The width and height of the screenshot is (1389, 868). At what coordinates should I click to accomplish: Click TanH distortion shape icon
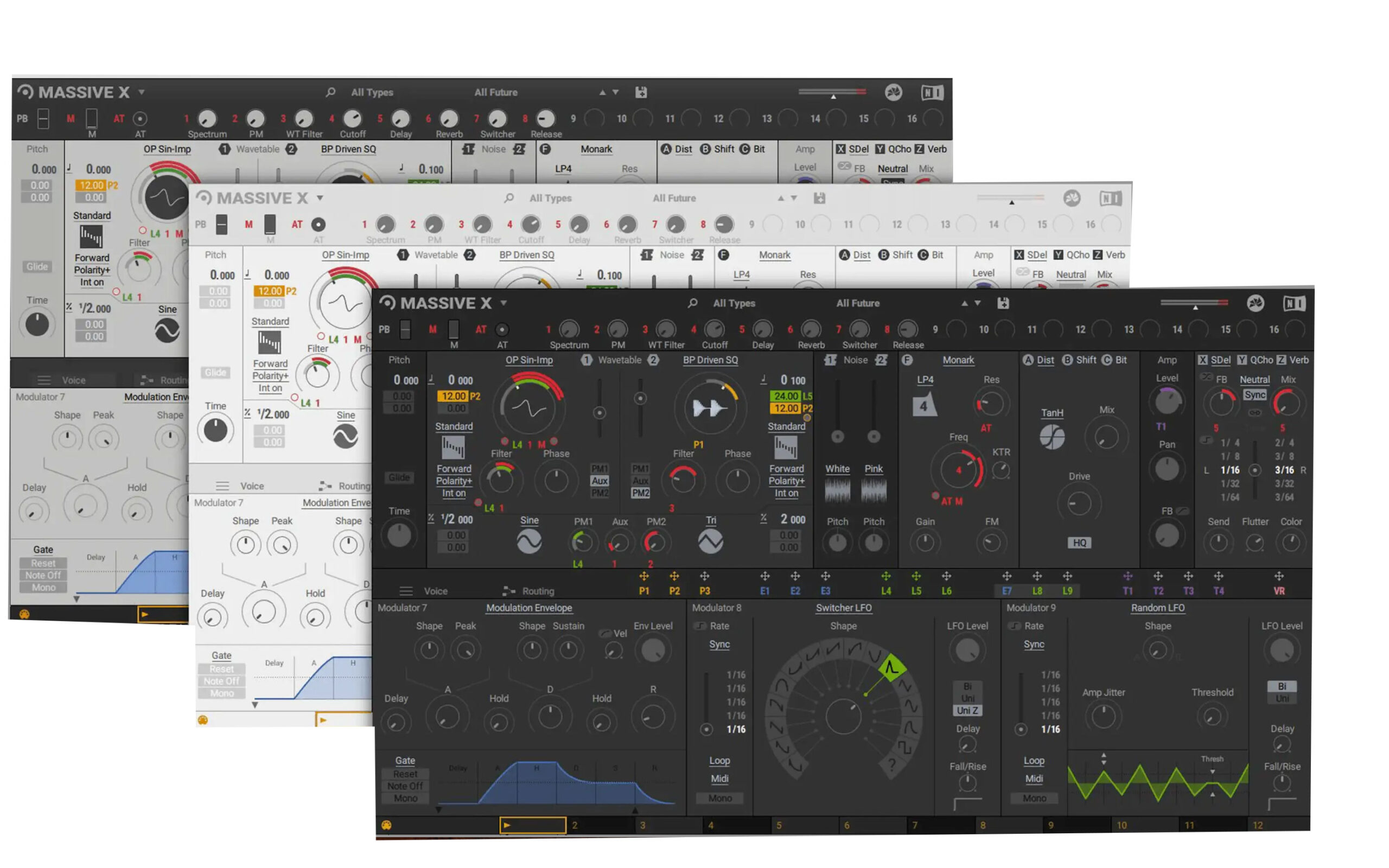[x=1052, y=437]
